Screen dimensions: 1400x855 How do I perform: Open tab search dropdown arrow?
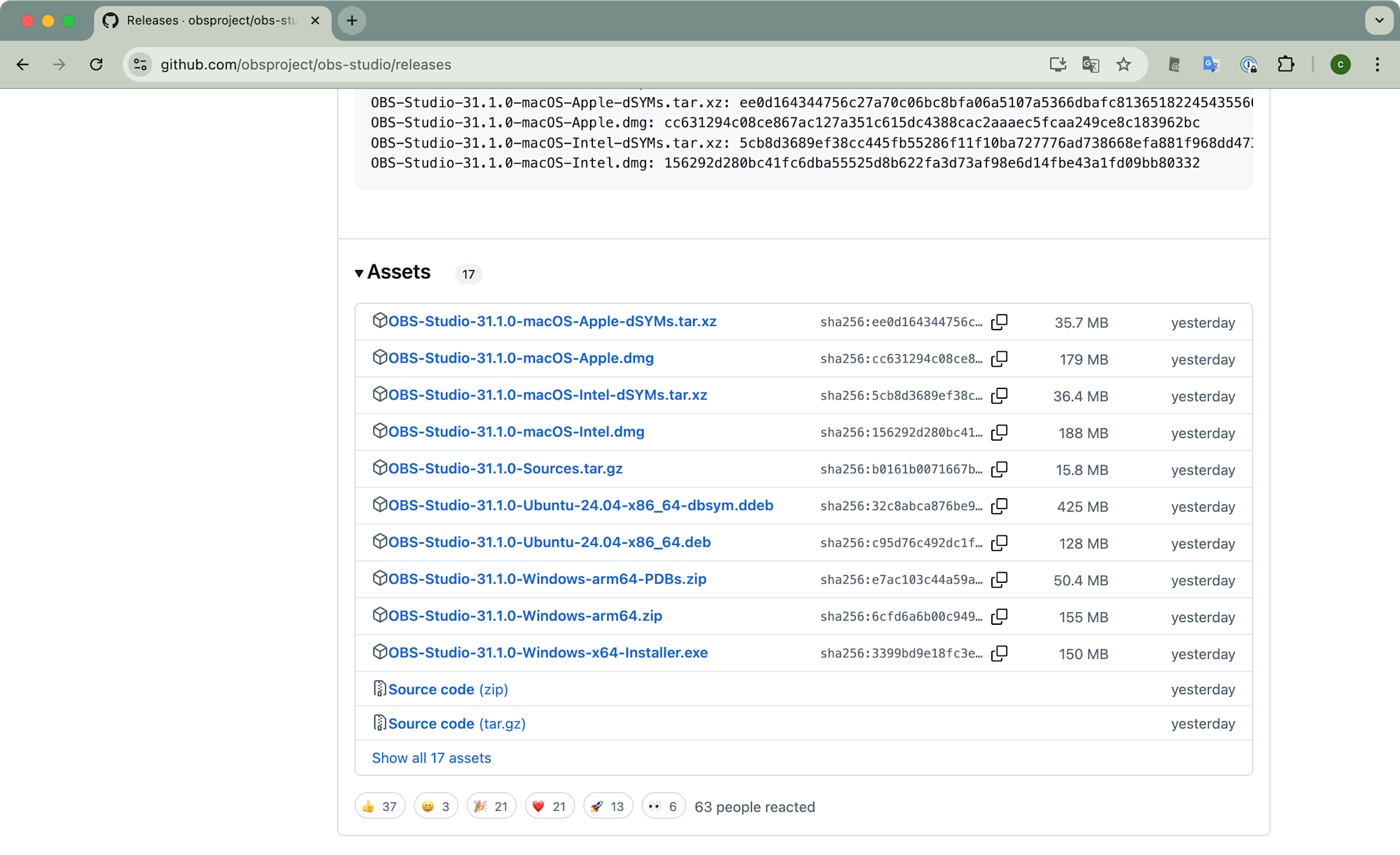[1379, 21]
